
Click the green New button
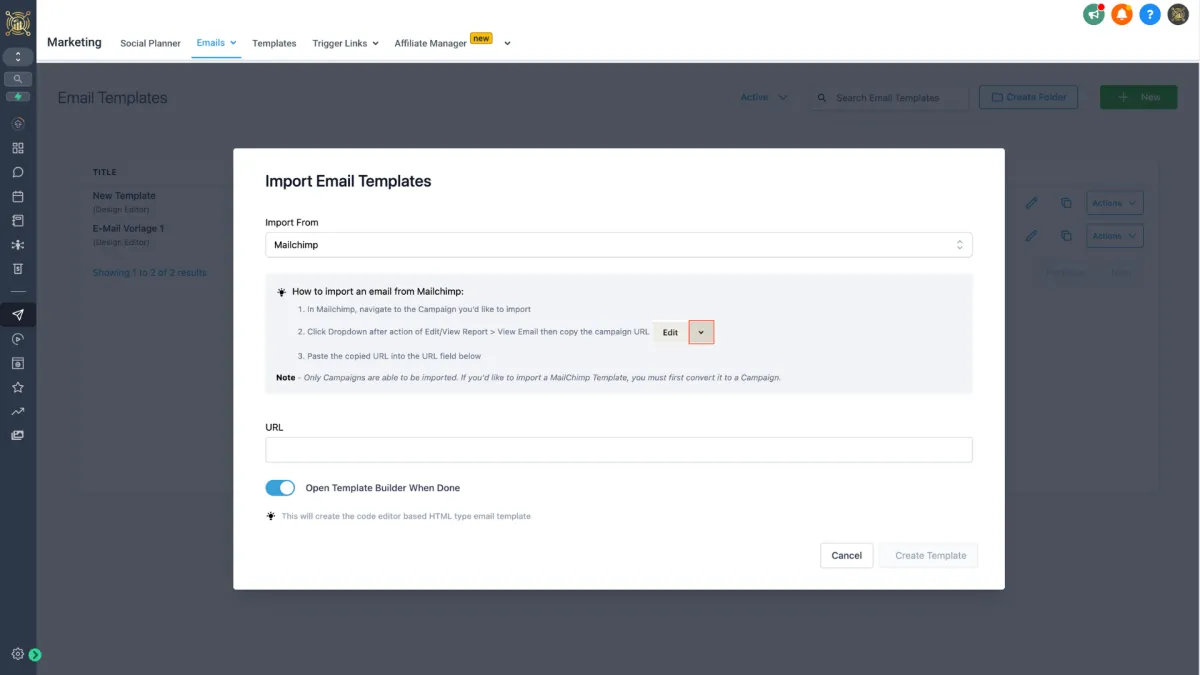coord(1139,97)
